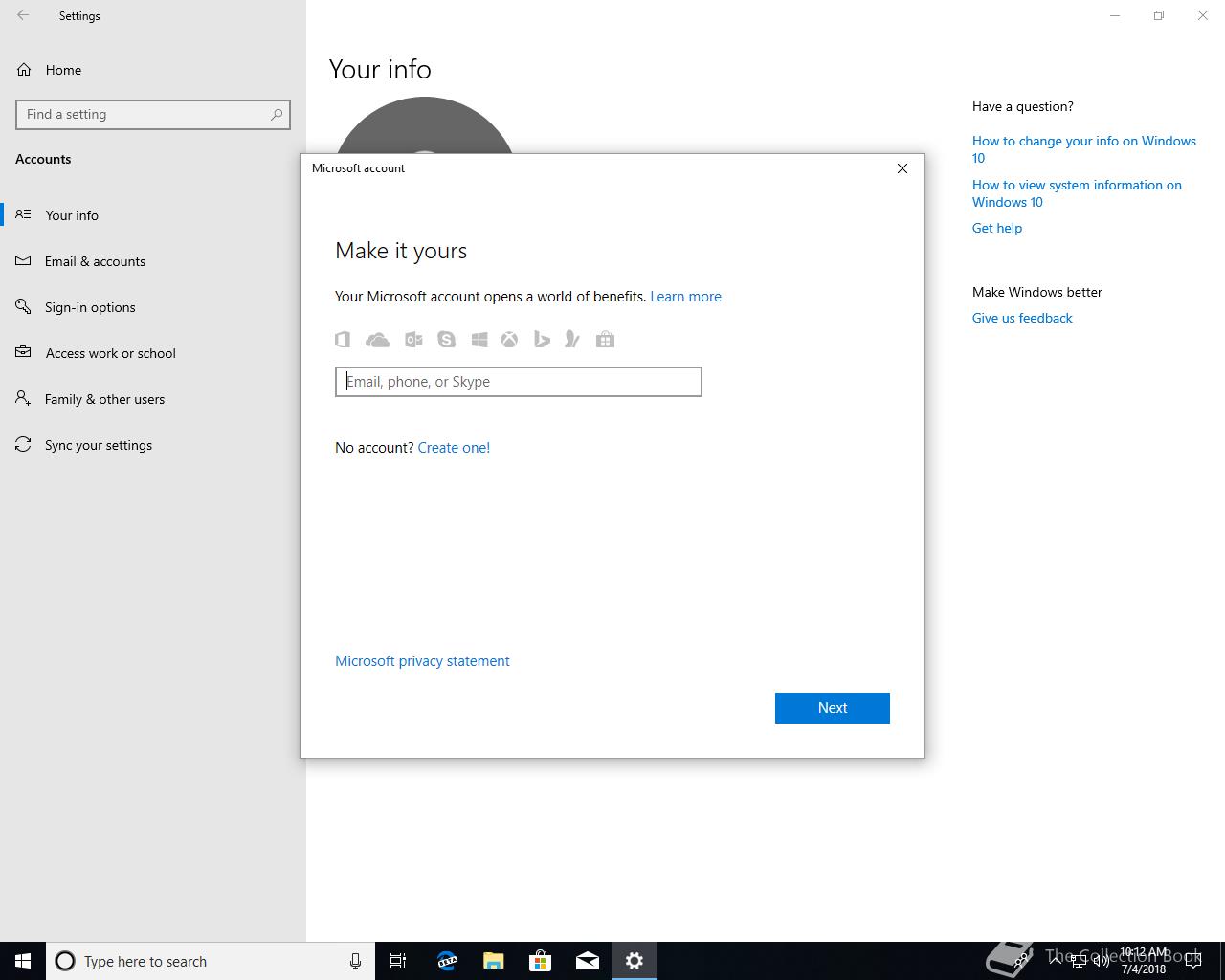Open Sync your settings page
Screen dimensions: 1225x980
tap(98, 445)
